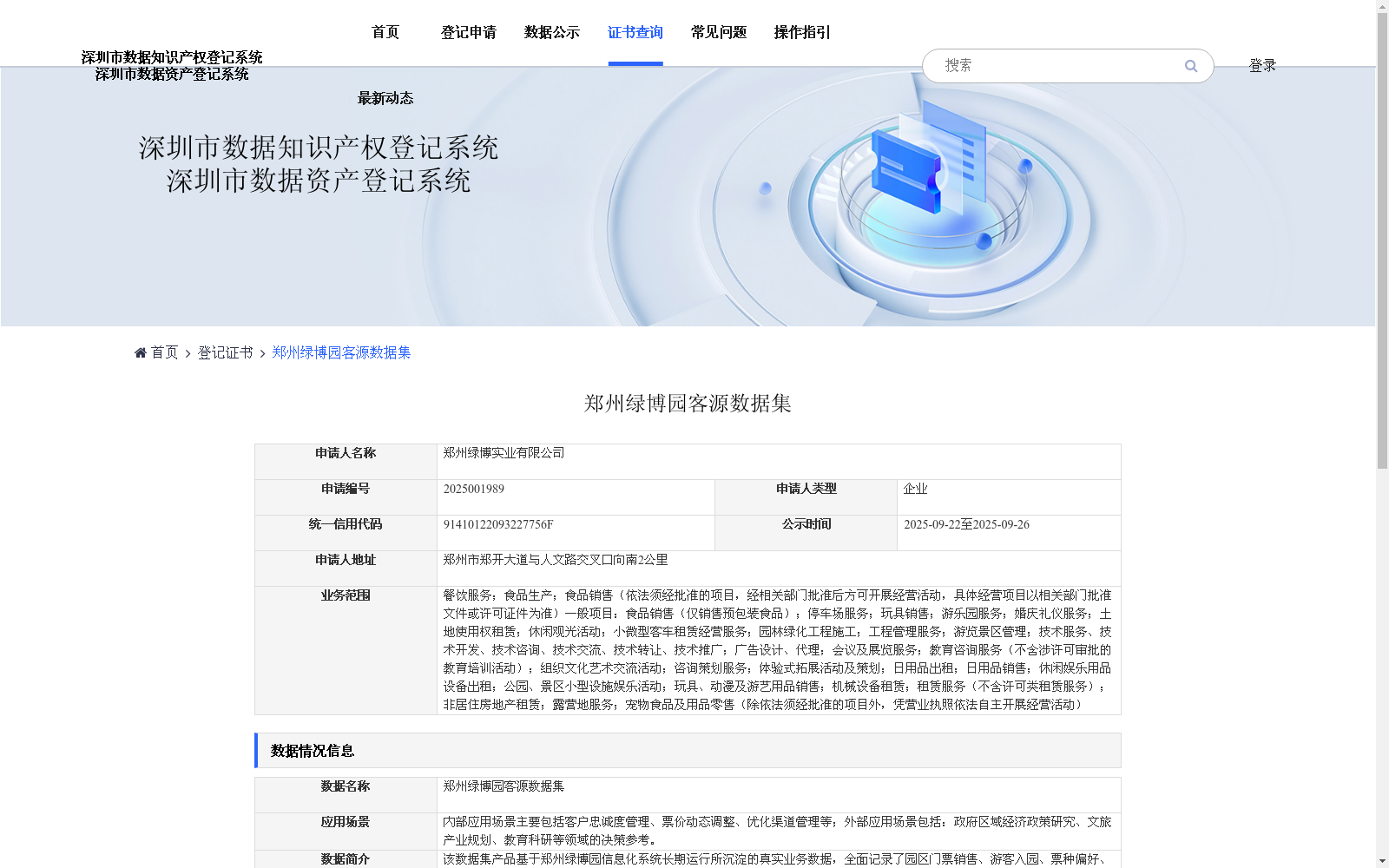Go to 数据公示 page
Screen dimensions: 1389x868
click(552, 32)
